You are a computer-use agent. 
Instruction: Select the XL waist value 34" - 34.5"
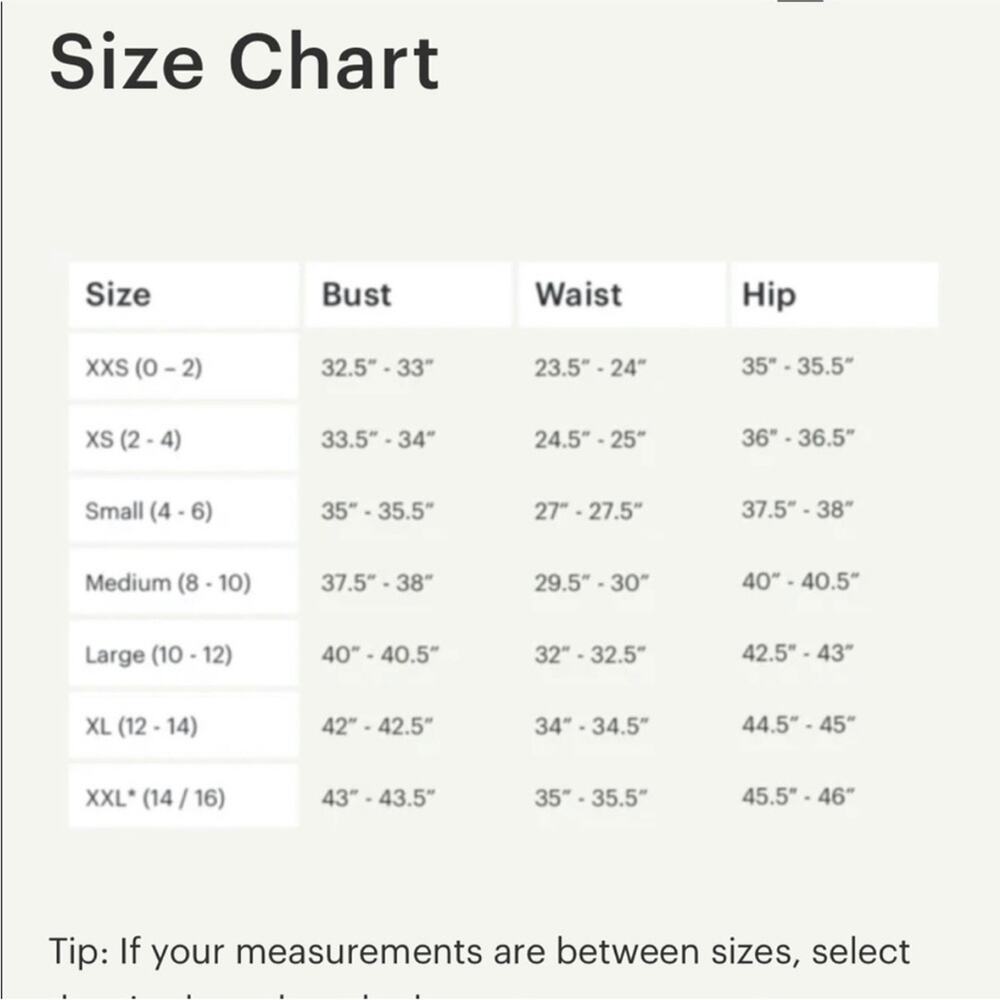[x=591, y=726]
